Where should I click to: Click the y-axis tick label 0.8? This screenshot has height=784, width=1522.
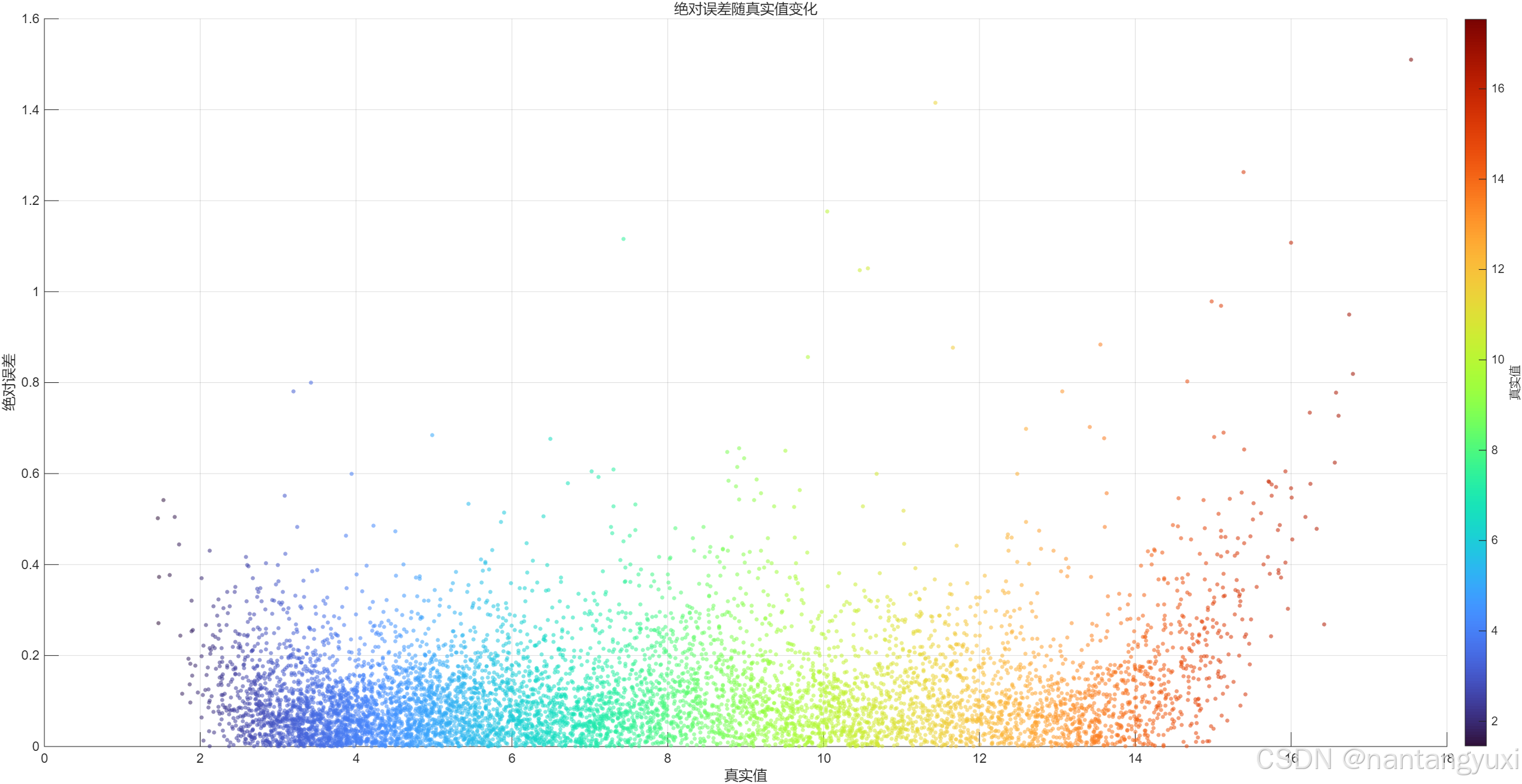(30, 383)
